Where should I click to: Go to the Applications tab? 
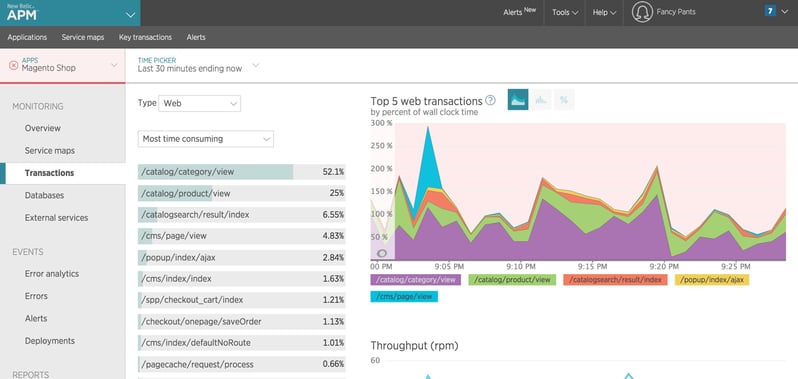[27, 37]
